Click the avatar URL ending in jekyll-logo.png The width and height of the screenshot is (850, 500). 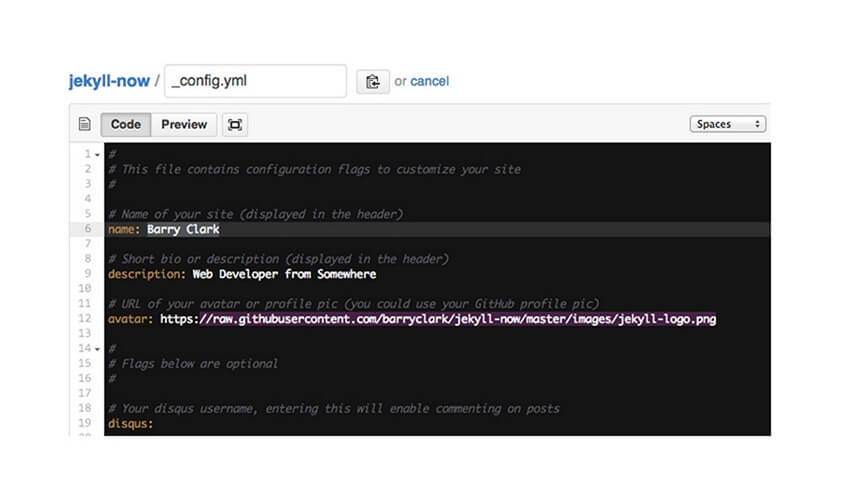click(438, 319)
